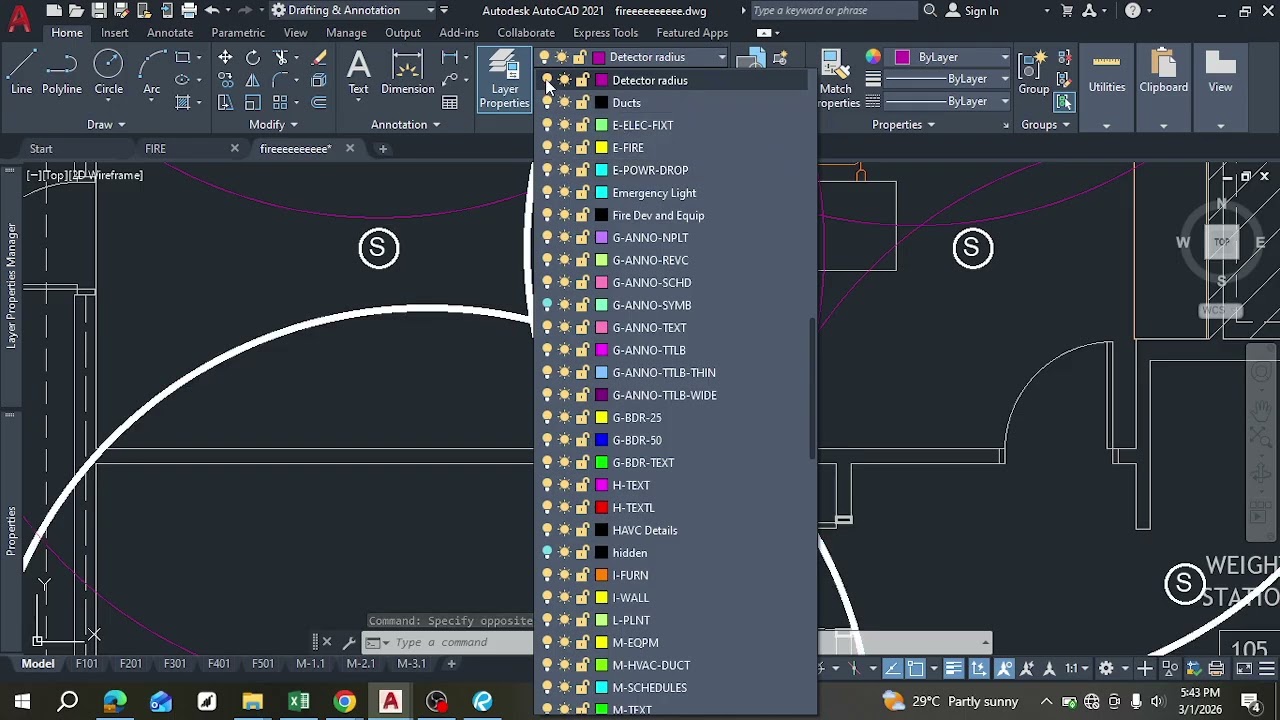Screen dimensions: 1280x720
Task: Click the I-FURN orange color swatch
Action: point(601,575)
